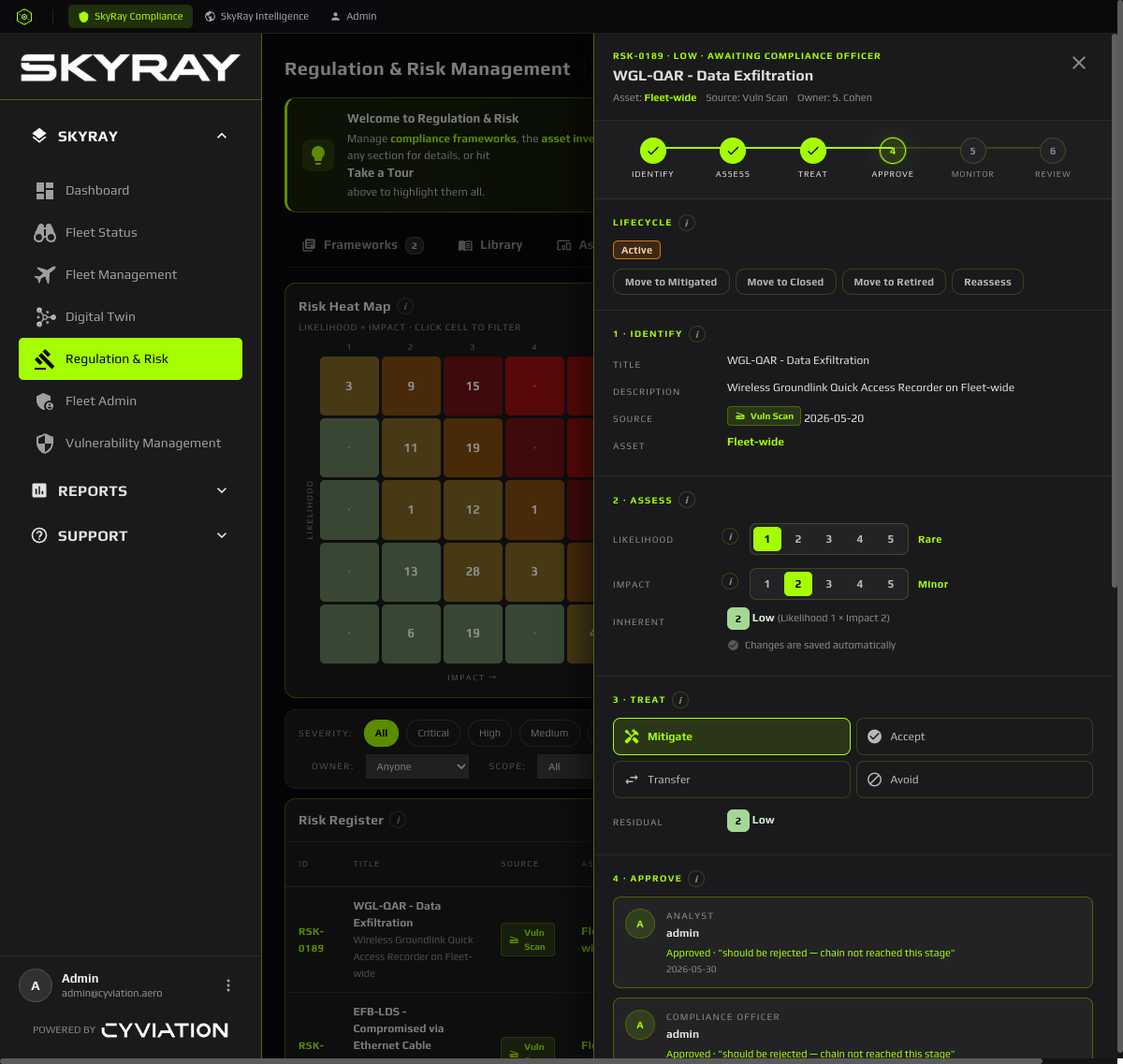Go to the Monitor step 5 marker
Screen dimensions: 1123x1064
pyautogui.click(x=972, y=151)
